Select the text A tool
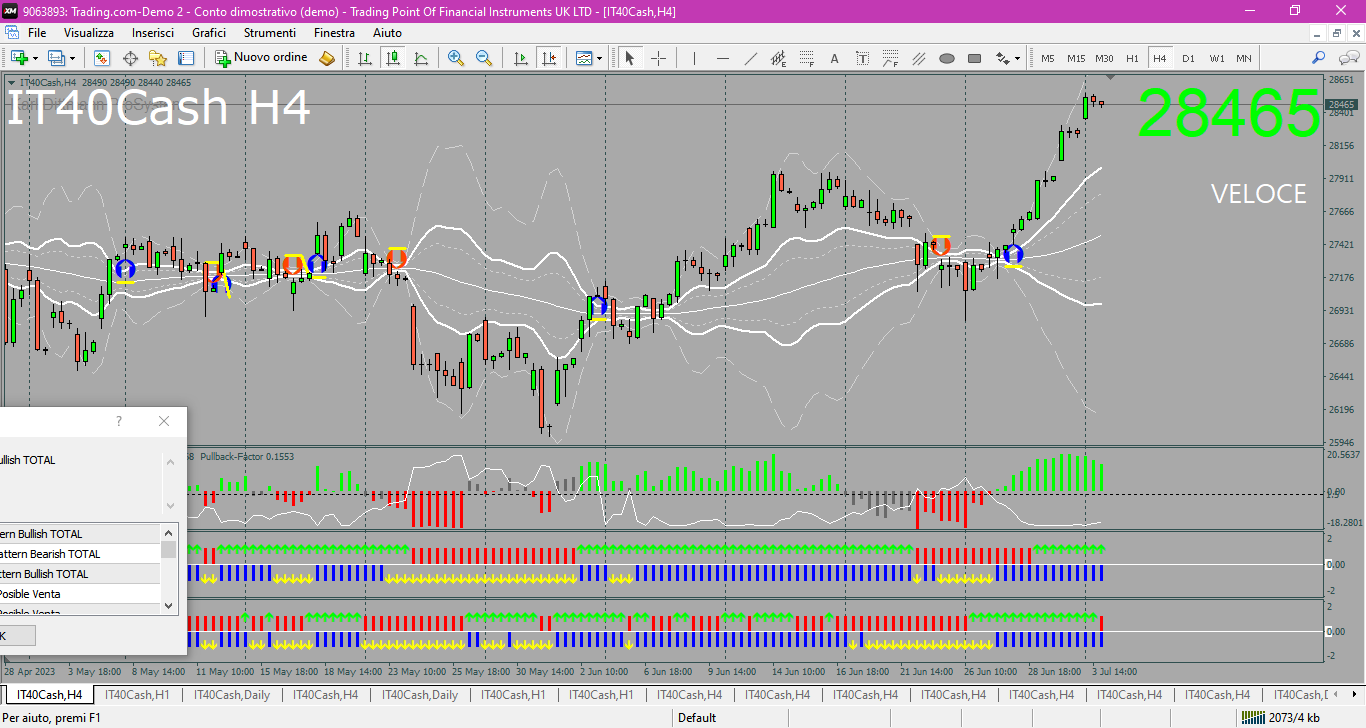Screen dimensions: 1366x728 click(834, 58)
